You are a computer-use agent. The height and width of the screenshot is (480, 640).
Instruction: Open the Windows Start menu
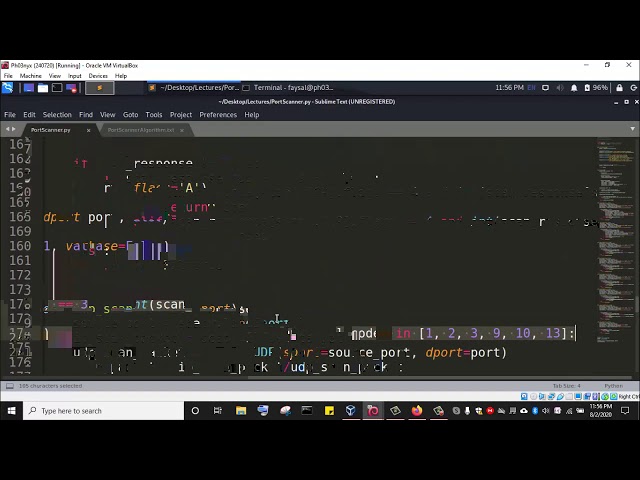(11, 411)
